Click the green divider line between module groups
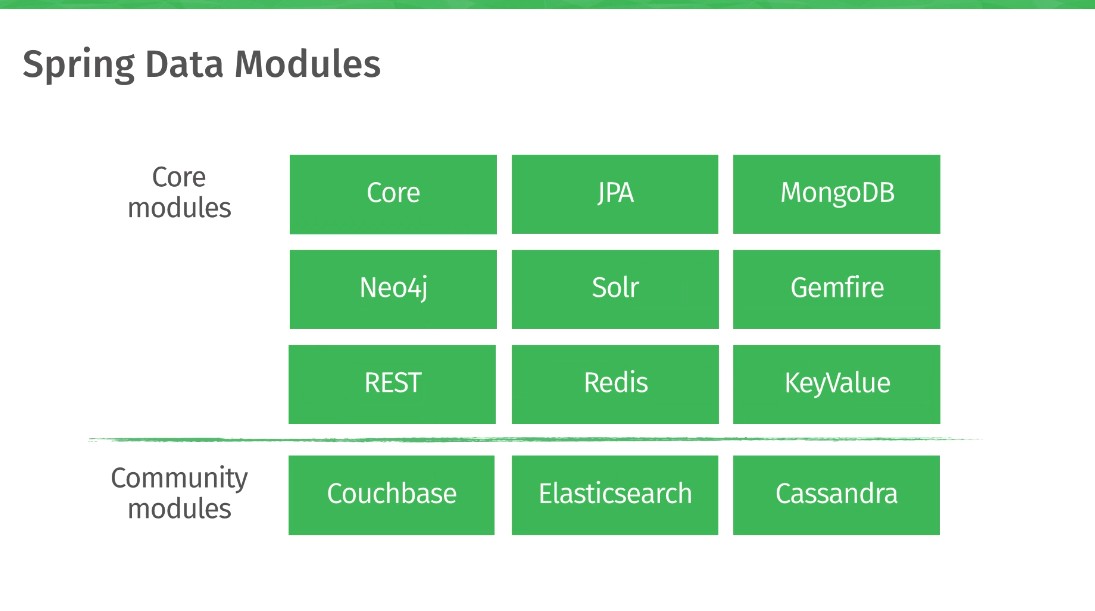Viewport: 1095px width, 611px height. click(535, 439)
